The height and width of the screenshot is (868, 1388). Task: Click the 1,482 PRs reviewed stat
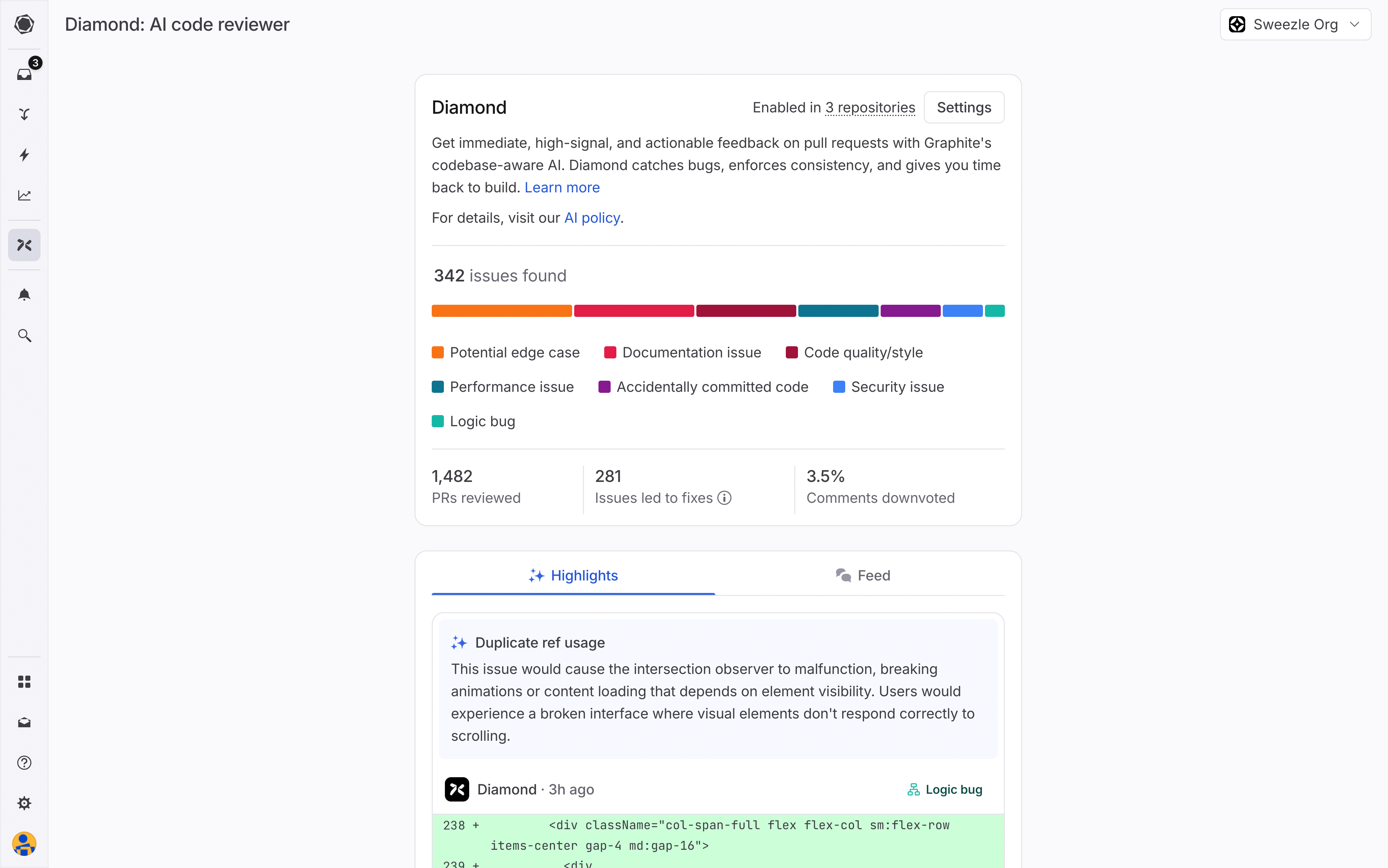(476, 486)
